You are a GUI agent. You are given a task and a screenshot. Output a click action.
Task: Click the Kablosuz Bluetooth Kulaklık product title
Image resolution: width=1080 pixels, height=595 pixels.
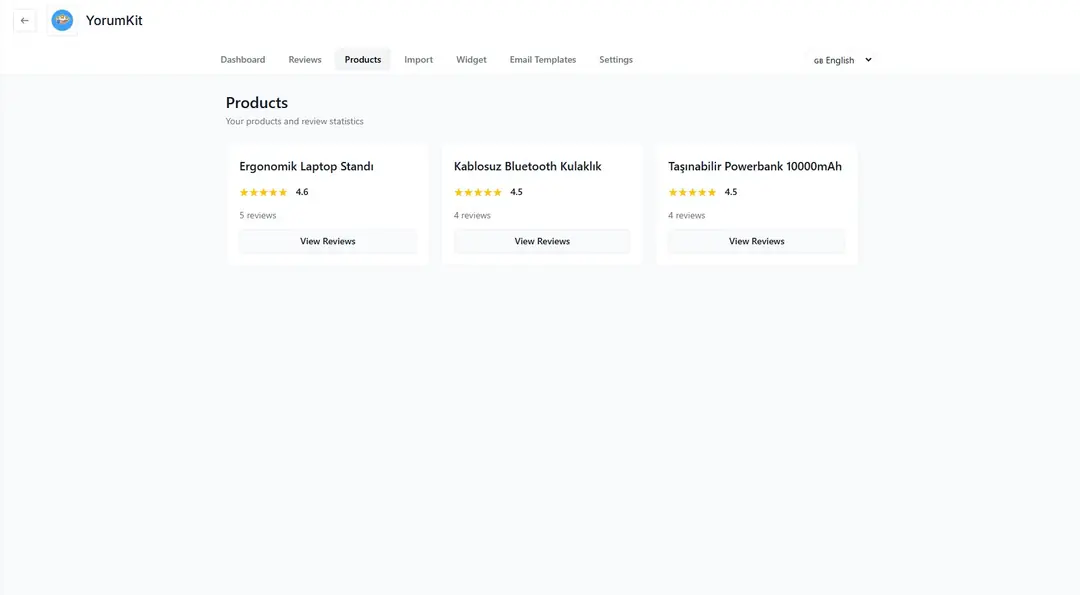click(x=527, y=167)
